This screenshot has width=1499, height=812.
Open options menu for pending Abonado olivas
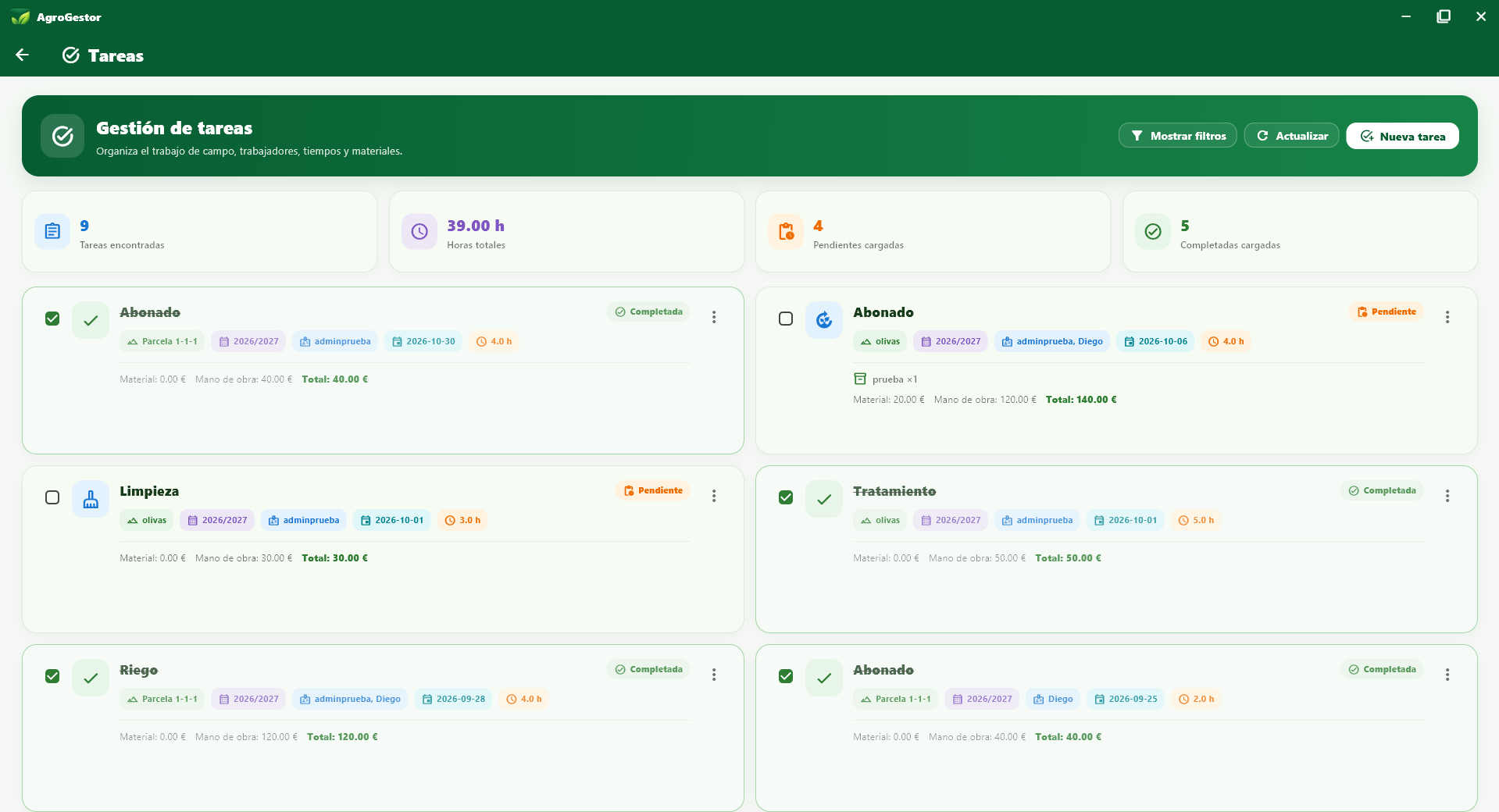pos(1447,317)
